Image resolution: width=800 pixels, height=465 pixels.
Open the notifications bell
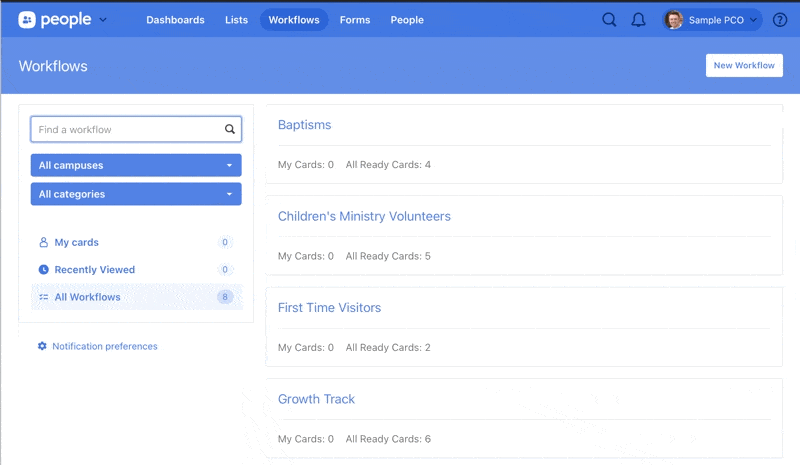[638, 20]
